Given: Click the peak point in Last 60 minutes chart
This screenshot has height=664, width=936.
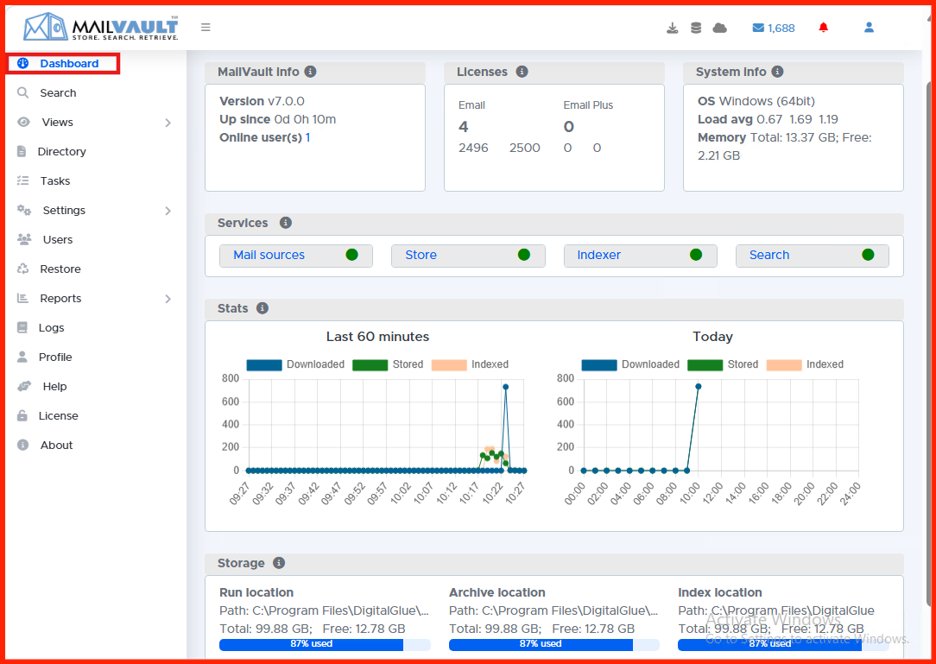Looking at the screenshot, I should (x=506, y=387).
